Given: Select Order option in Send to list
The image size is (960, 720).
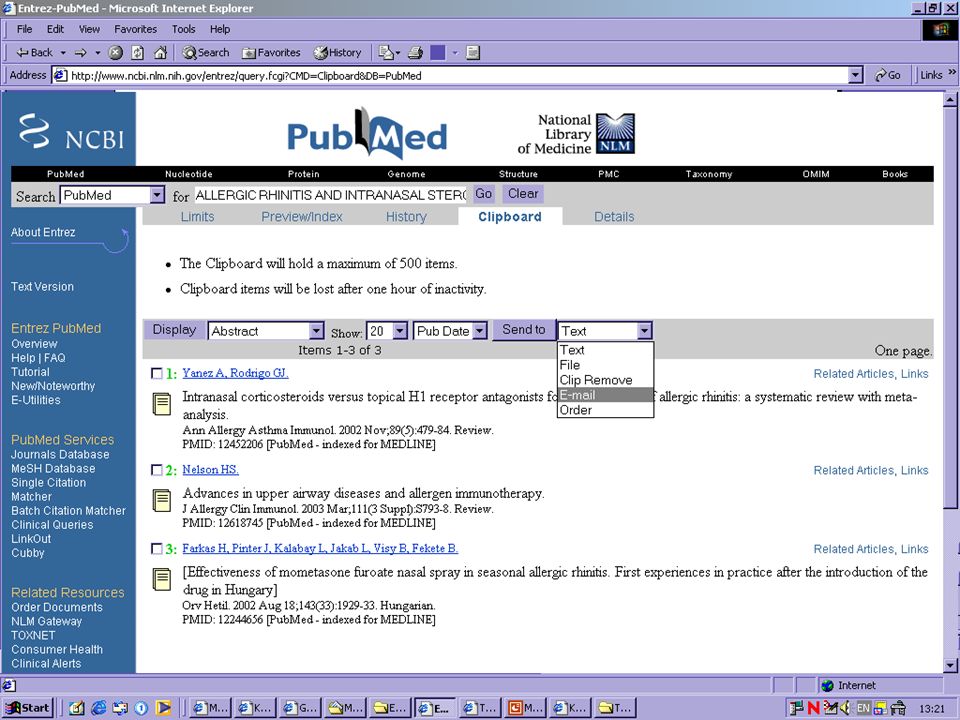Looking at the screenshot, I should 606,410.
